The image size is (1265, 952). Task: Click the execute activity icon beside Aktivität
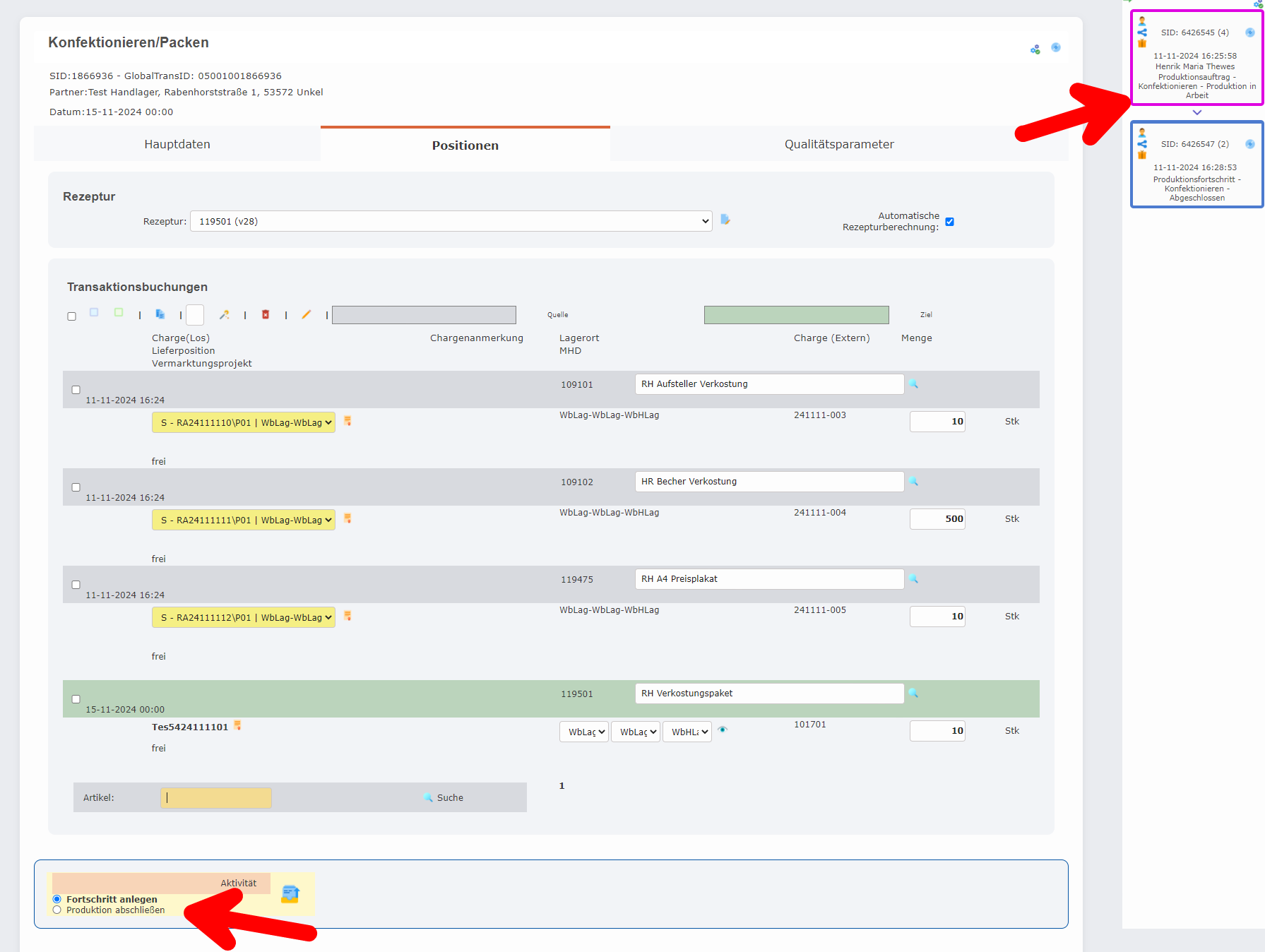(x=290, y=894)
